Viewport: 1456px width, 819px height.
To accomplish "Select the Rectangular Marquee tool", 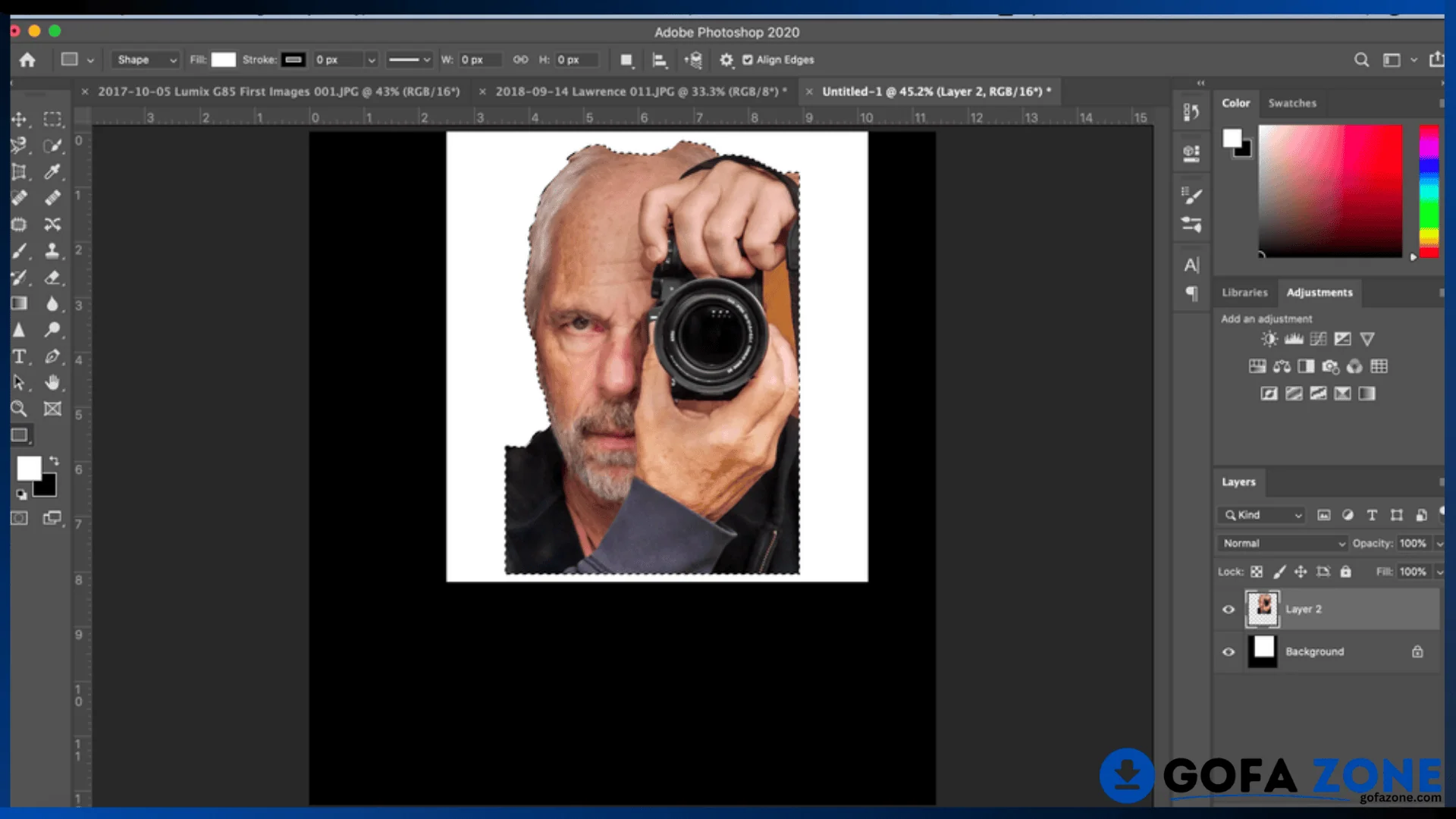I will [x=52, y=119].
